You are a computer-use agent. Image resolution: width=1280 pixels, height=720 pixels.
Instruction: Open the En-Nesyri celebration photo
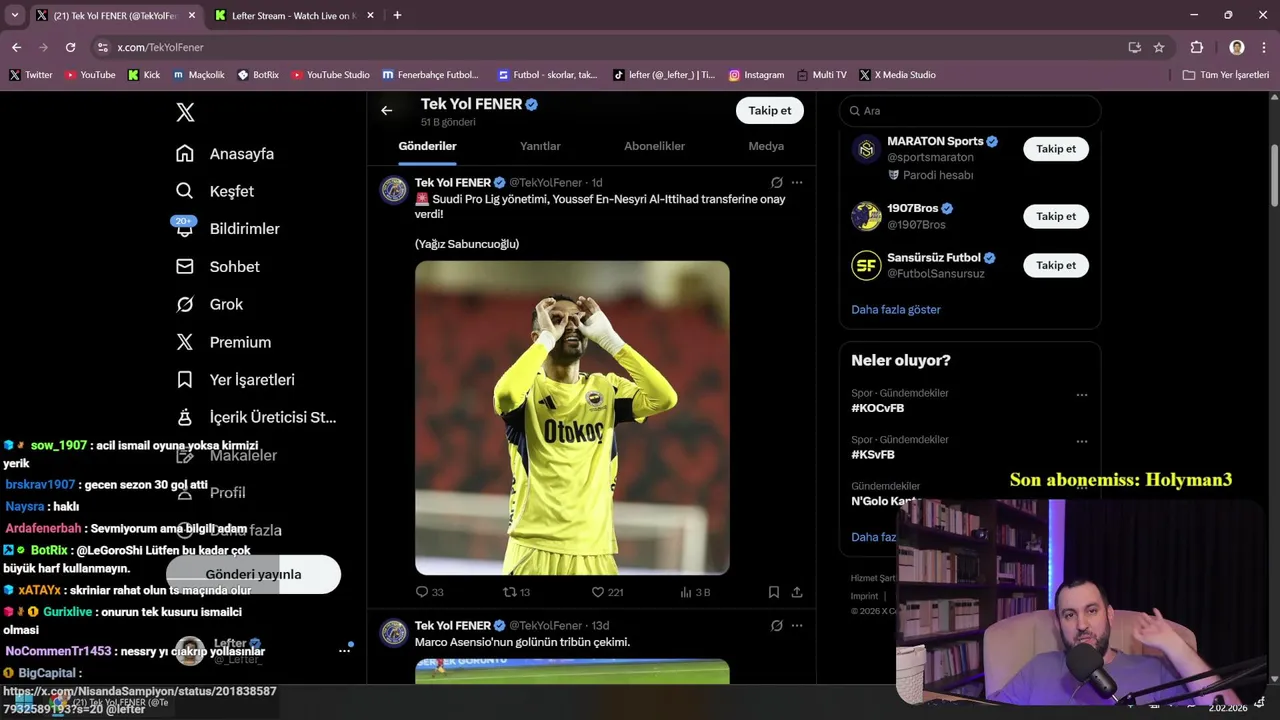pos(572,418)
